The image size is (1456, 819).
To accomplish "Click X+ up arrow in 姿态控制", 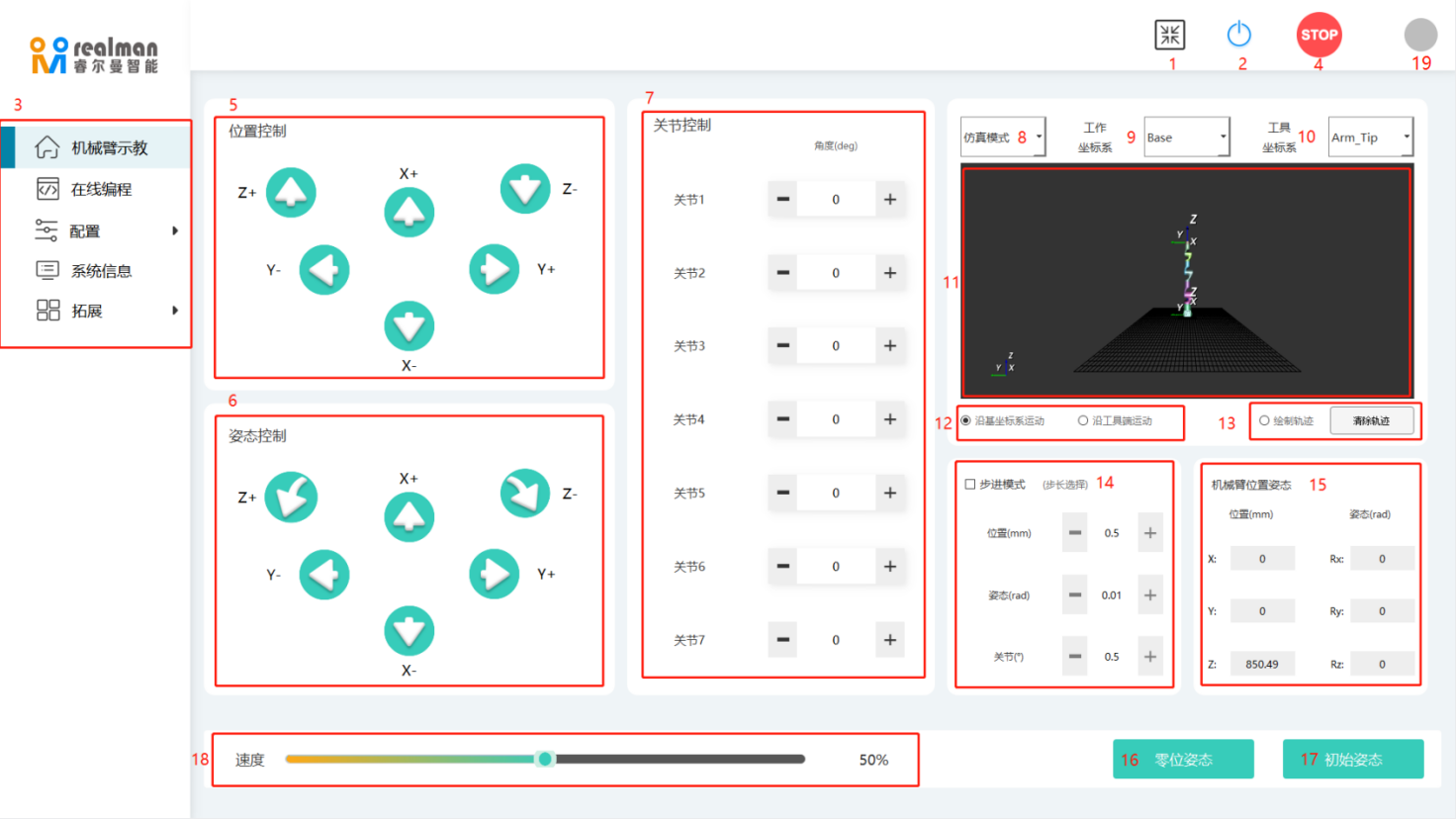I will (x=409, y=516).
